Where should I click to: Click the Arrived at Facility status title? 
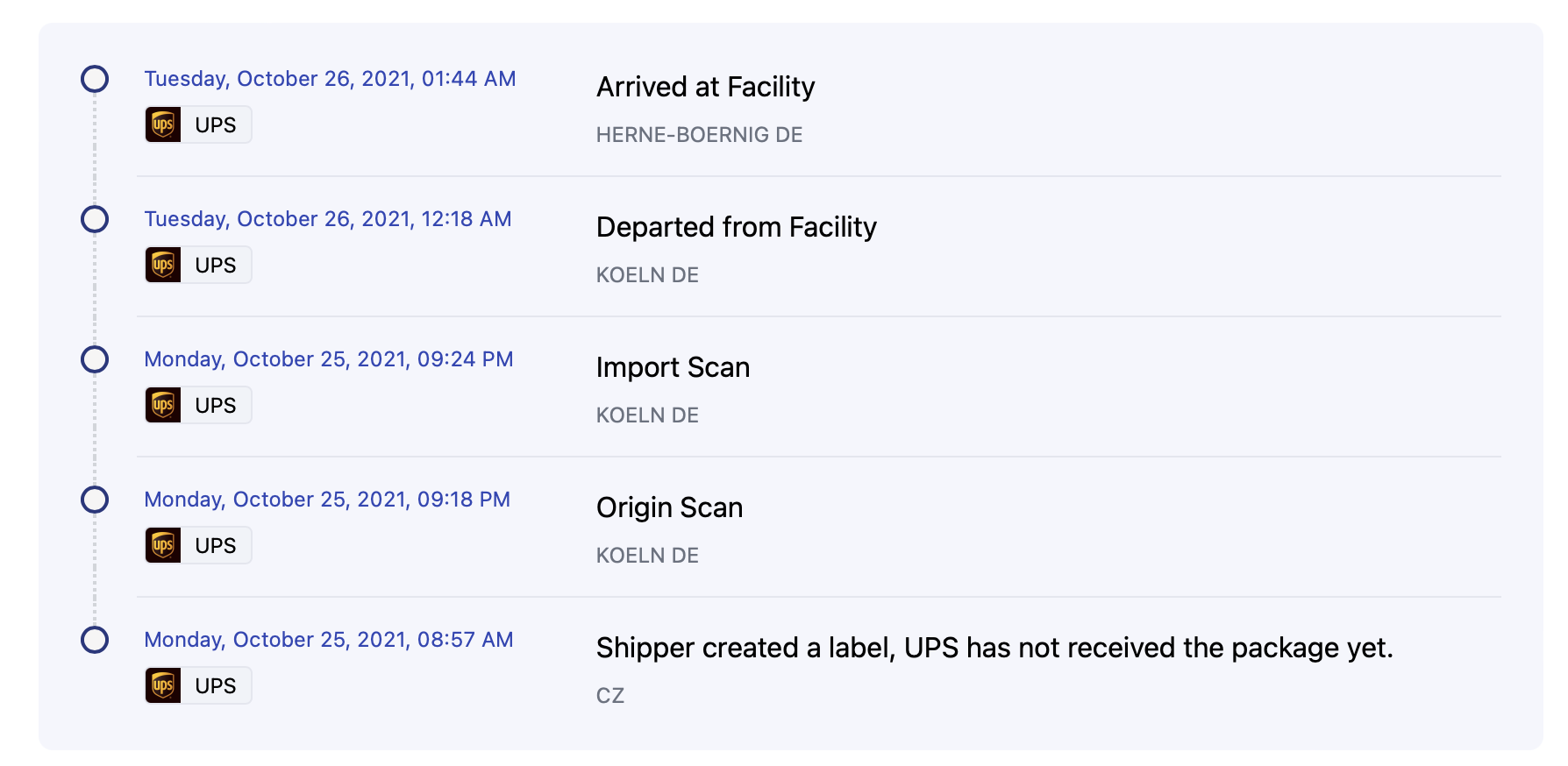(x=705, y=87)
